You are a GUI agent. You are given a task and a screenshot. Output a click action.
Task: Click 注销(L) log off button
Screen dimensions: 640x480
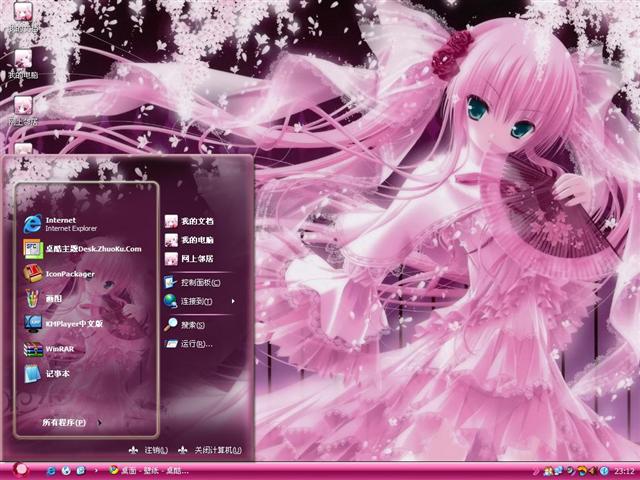click(x=148, y=450)
